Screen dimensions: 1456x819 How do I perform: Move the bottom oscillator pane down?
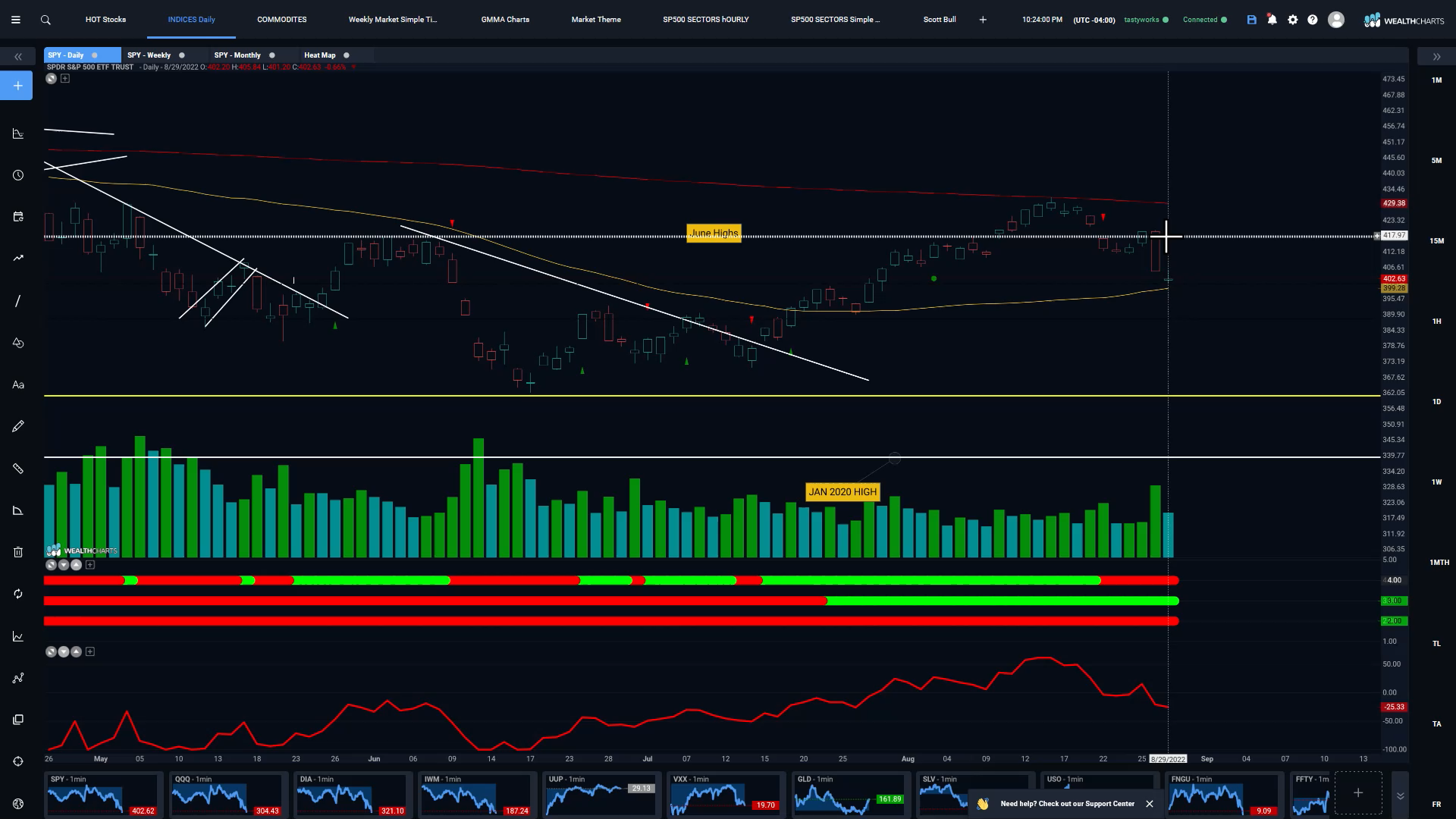64,651
